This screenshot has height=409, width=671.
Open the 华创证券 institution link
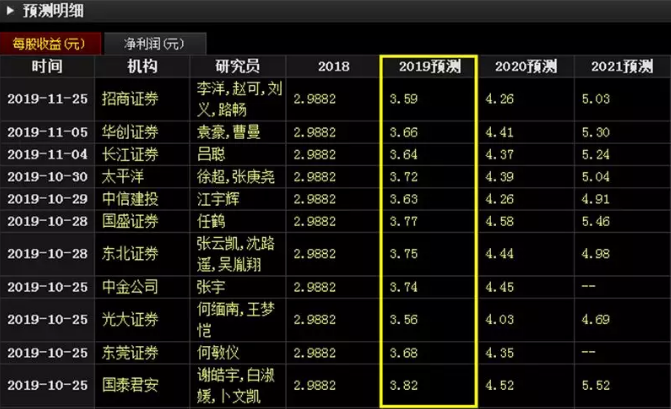(x=130, y=132)
